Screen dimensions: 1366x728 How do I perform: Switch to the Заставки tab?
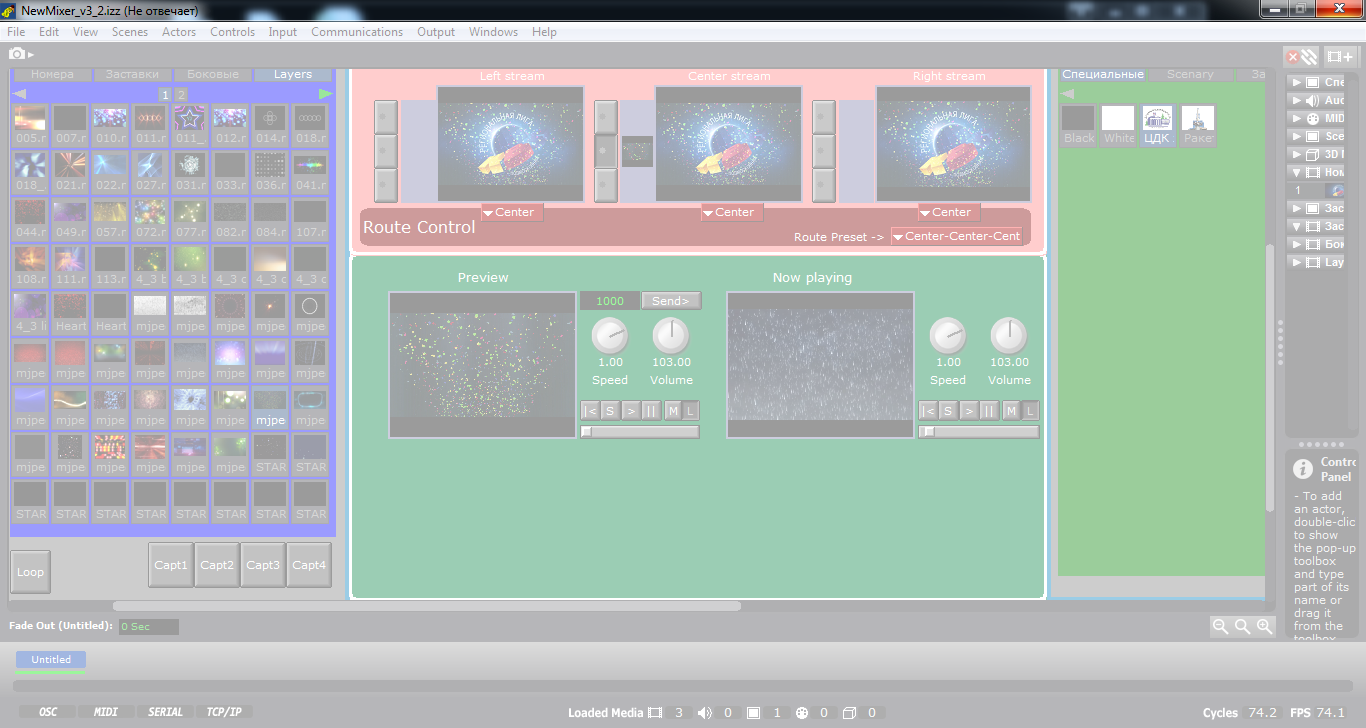[132, 75]
